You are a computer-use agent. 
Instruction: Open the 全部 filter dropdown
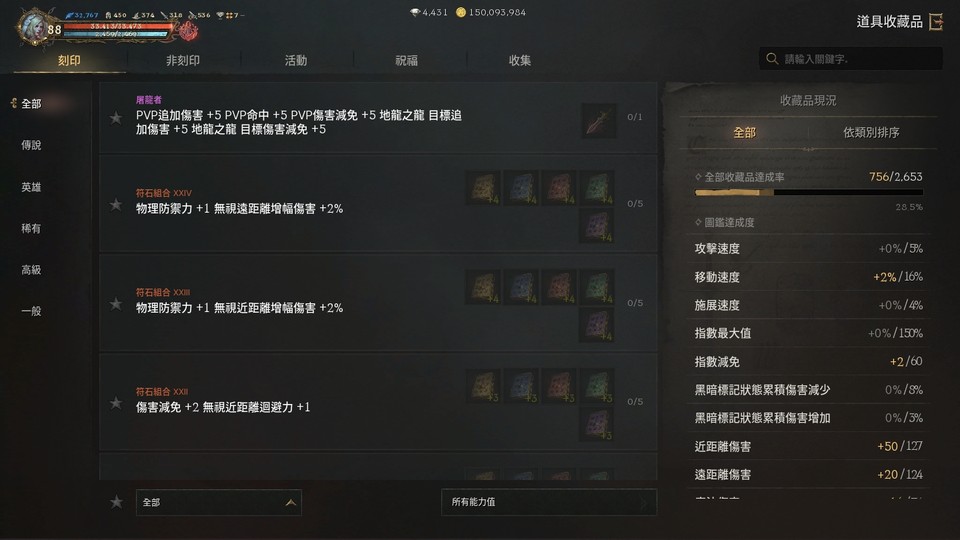[x=219, y=503]
